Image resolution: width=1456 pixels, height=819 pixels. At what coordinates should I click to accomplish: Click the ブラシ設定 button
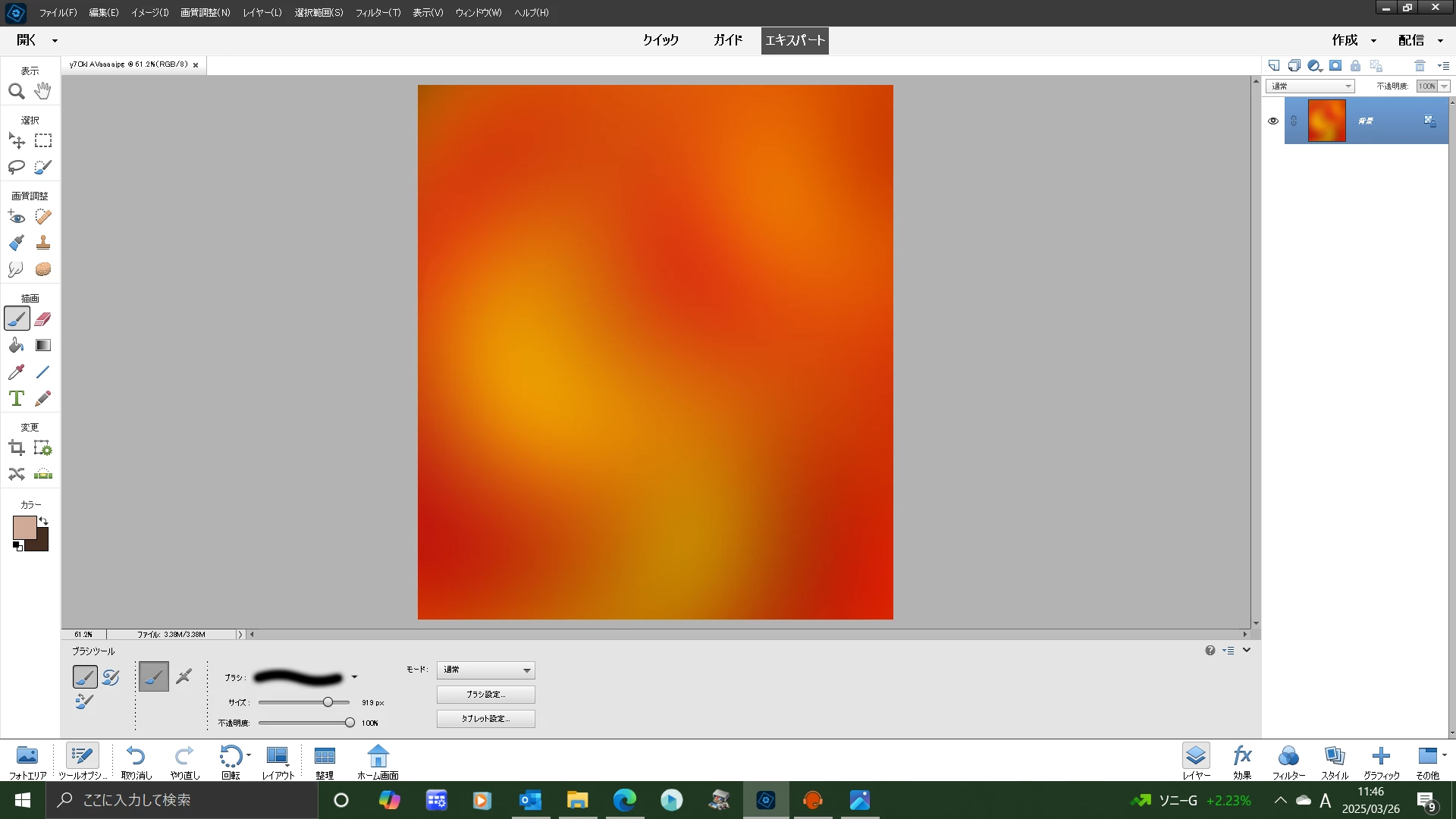[486, 695]
